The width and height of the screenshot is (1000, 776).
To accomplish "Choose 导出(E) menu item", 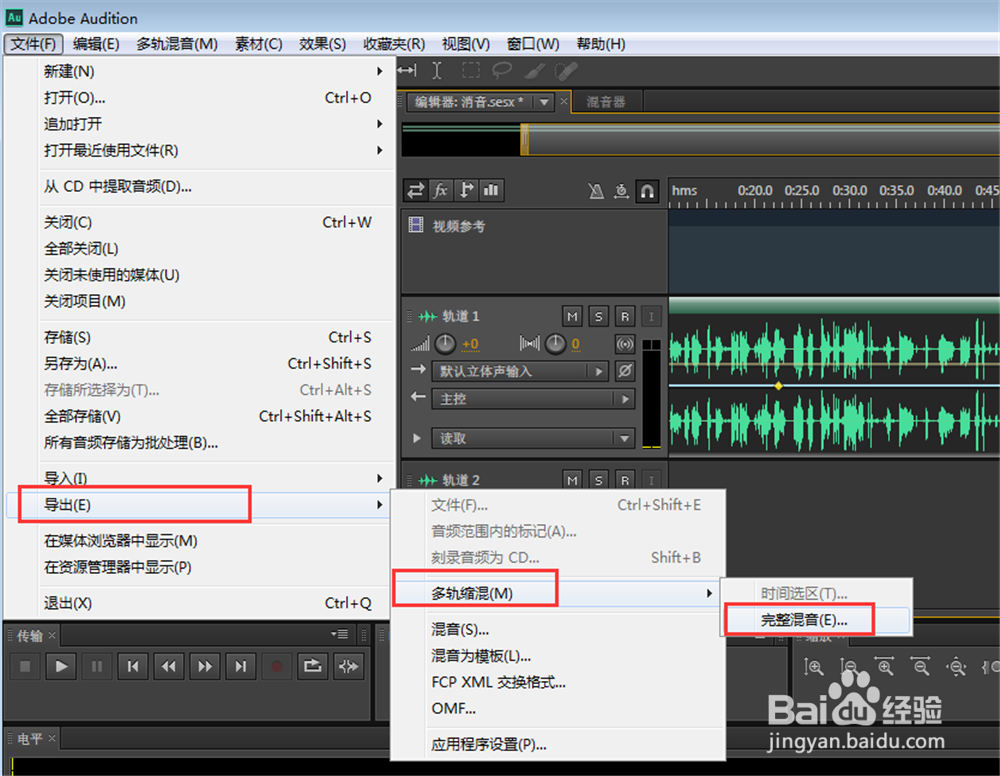I will 198,505.
